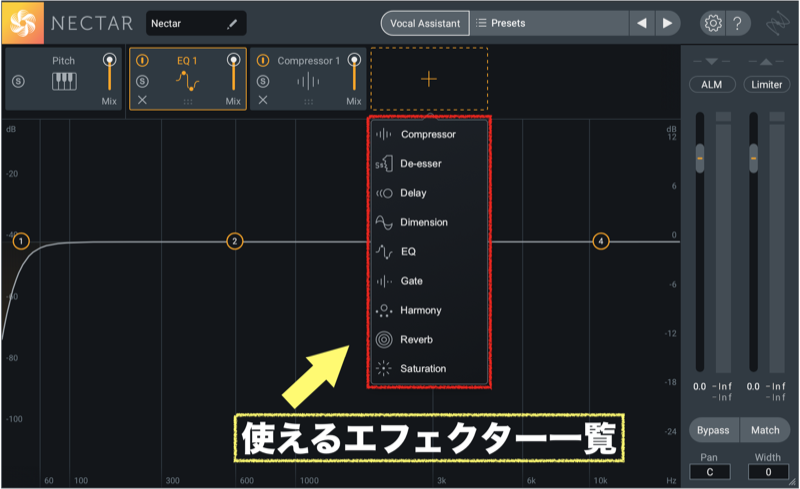Toggle power on the EQ 1 module
Image resolution: width=800 pixels, height=489 pixels.
point(142,61)
